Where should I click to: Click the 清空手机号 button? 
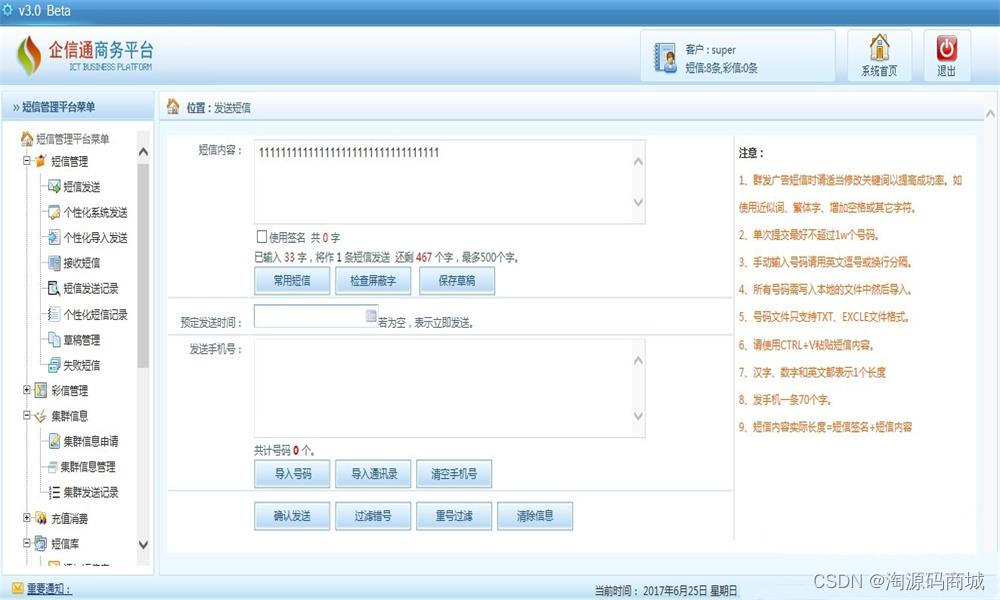pos(454,474)
